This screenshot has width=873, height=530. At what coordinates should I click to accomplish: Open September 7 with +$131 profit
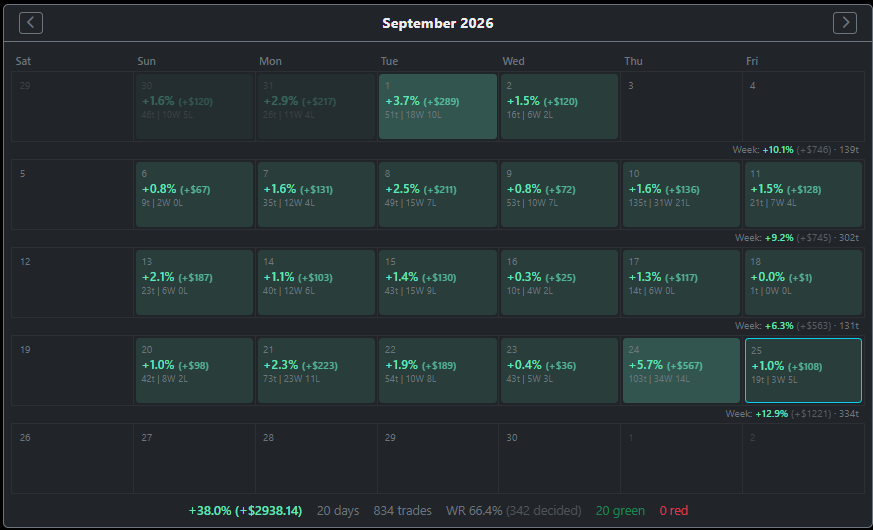[x=316, y=194]
